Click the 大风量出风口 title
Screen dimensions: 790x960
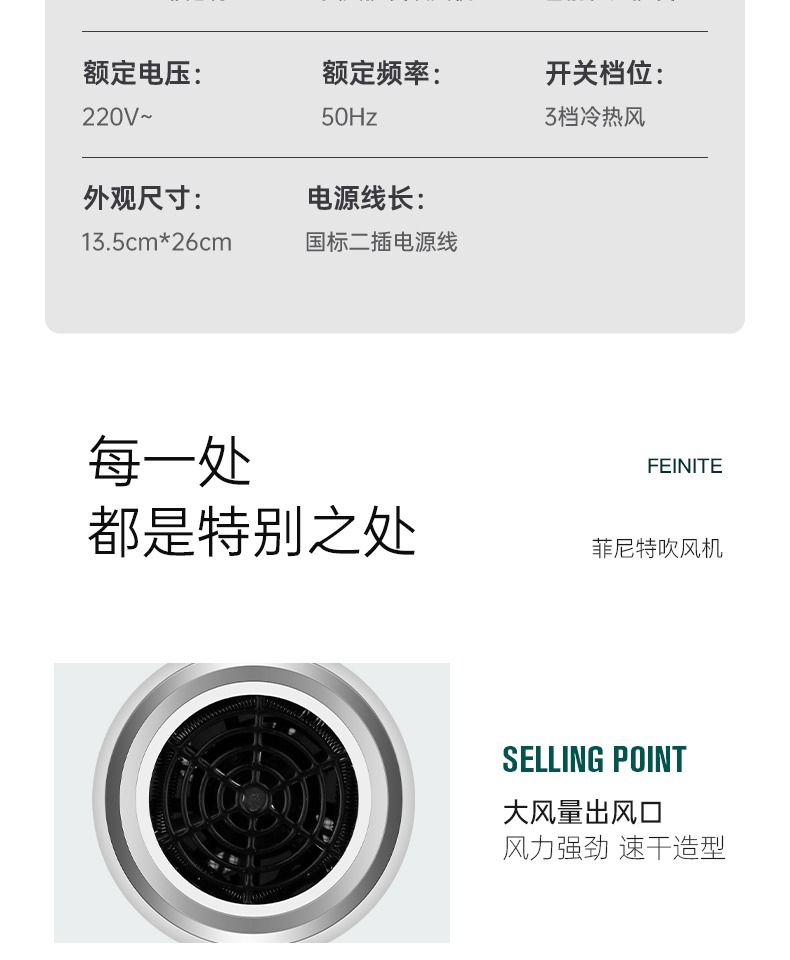pyautogui.click(x=582, y=812)
